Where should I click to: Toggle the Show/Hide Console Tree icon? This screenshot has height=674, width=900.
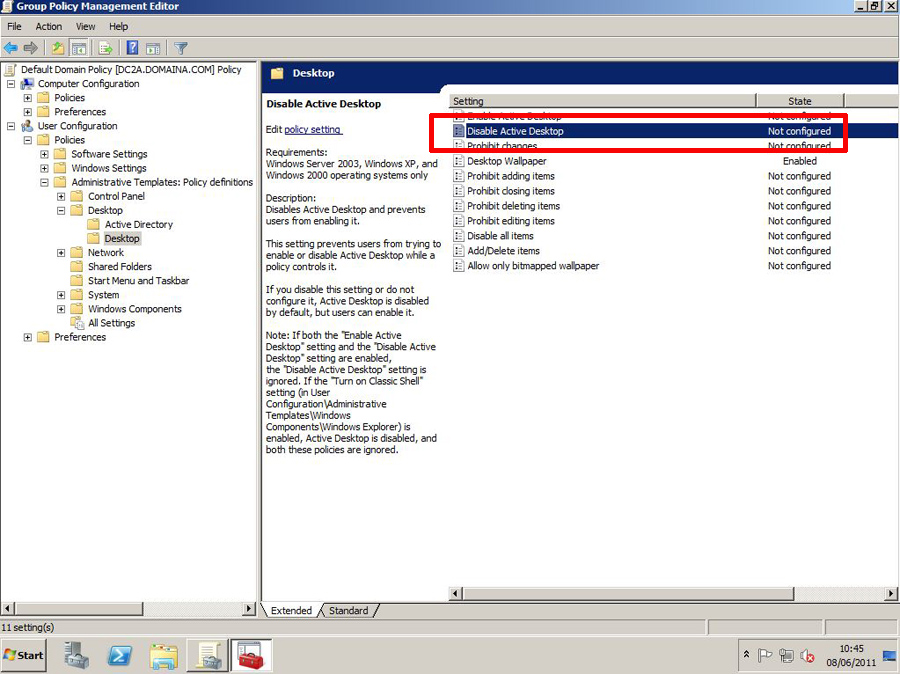tap(79, 48)
